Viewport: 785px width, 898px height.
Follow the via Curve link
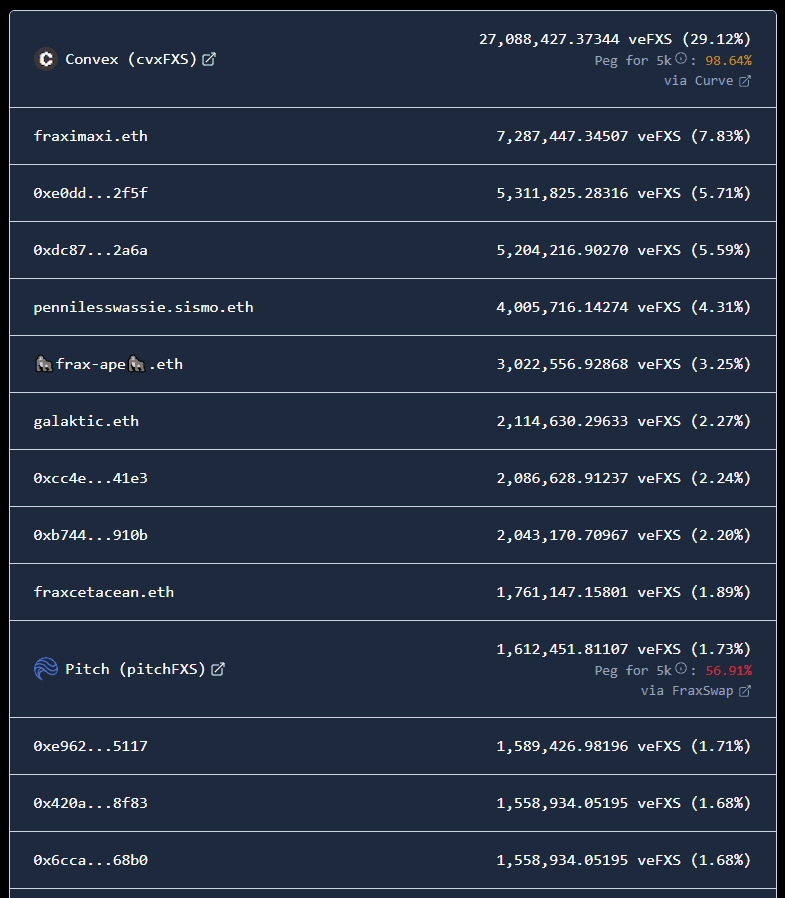(698, 81)
